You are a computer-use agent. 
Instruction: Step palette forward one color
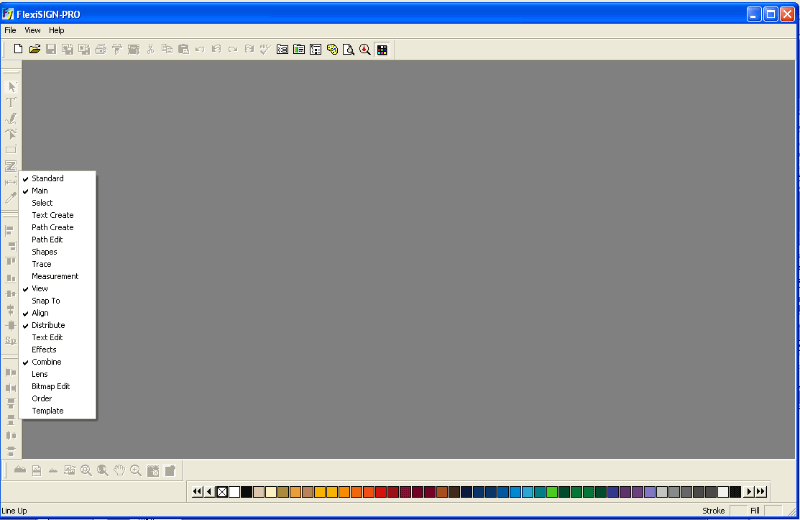point(748,491)
